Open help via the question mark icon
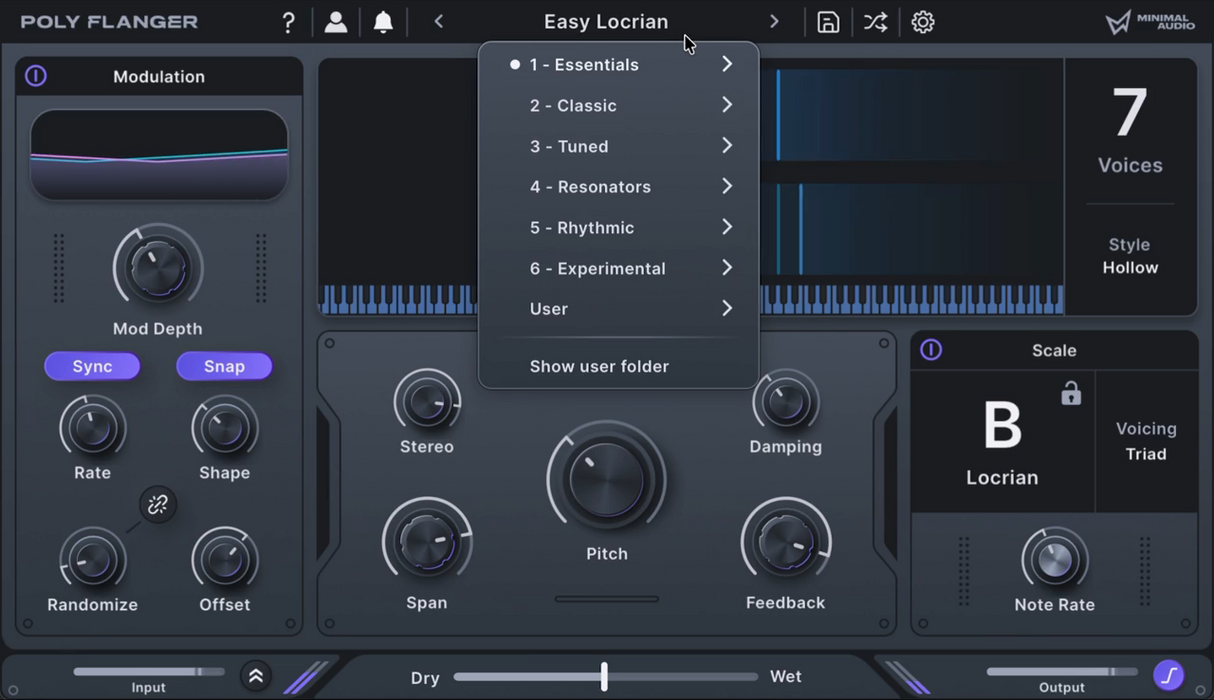This screenshot has width=1214, height=700. (x=288, y=21)
